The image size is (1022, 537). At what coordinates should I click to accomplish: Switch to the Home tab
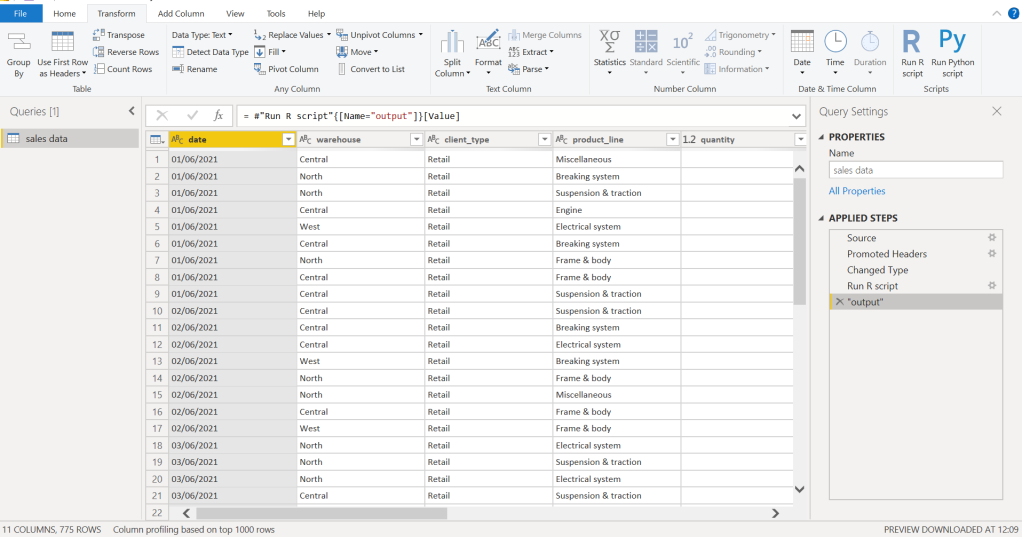[x=64, y=13]
